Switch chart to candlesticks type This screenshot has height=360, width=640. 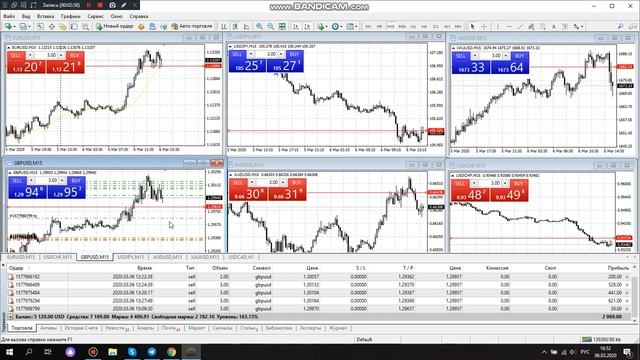click(235, 27)
